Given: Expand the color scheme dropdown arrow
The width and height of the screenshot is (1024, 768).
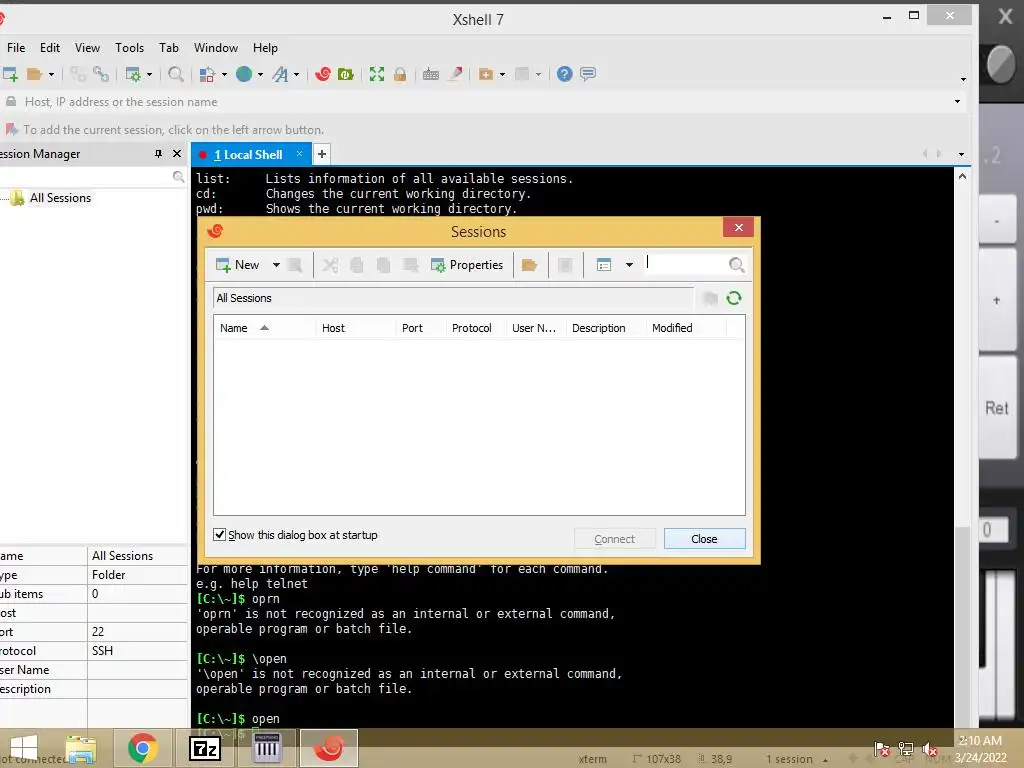Looking at the screenshot, I should (x=224, y=74).
